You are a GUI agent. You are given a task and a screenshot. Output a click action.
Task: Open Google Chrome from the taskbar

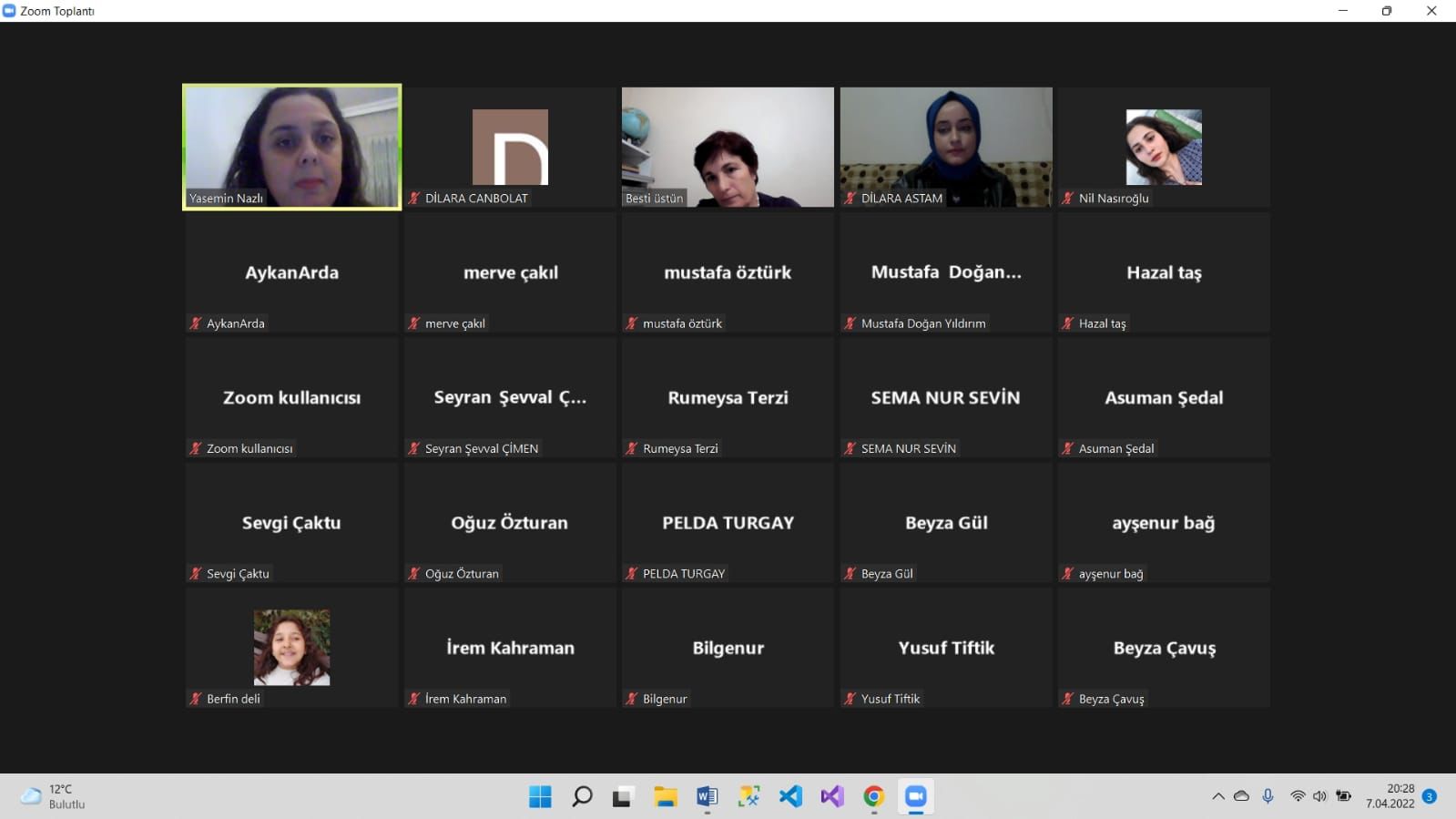coord(873,797)
